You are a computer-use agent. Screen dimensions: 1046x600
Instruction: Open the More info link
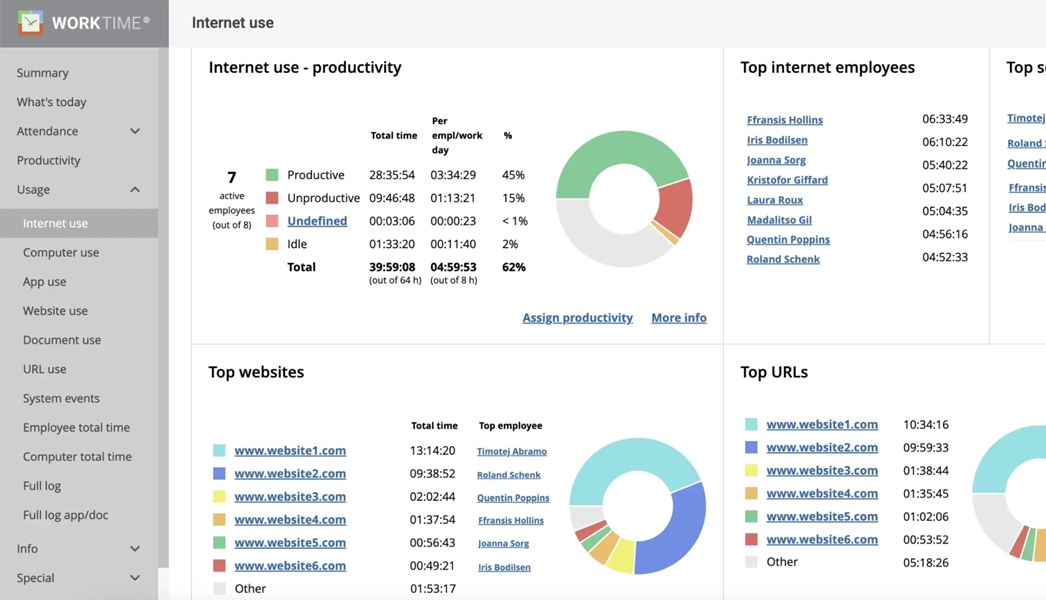tap(678, 317)
